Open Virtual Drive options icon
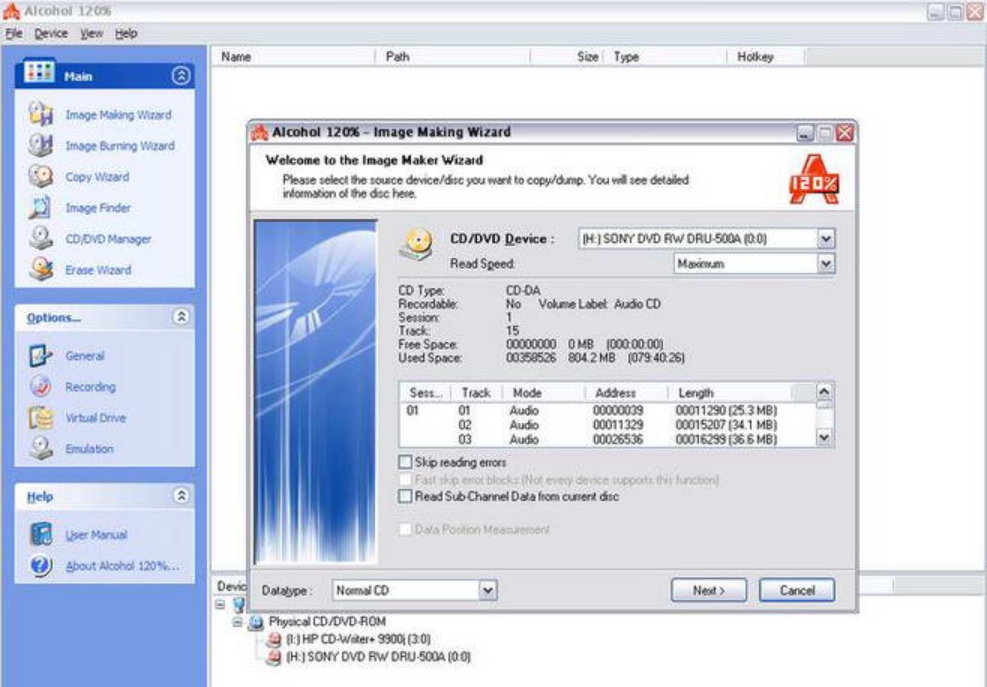 pos(40,417)
